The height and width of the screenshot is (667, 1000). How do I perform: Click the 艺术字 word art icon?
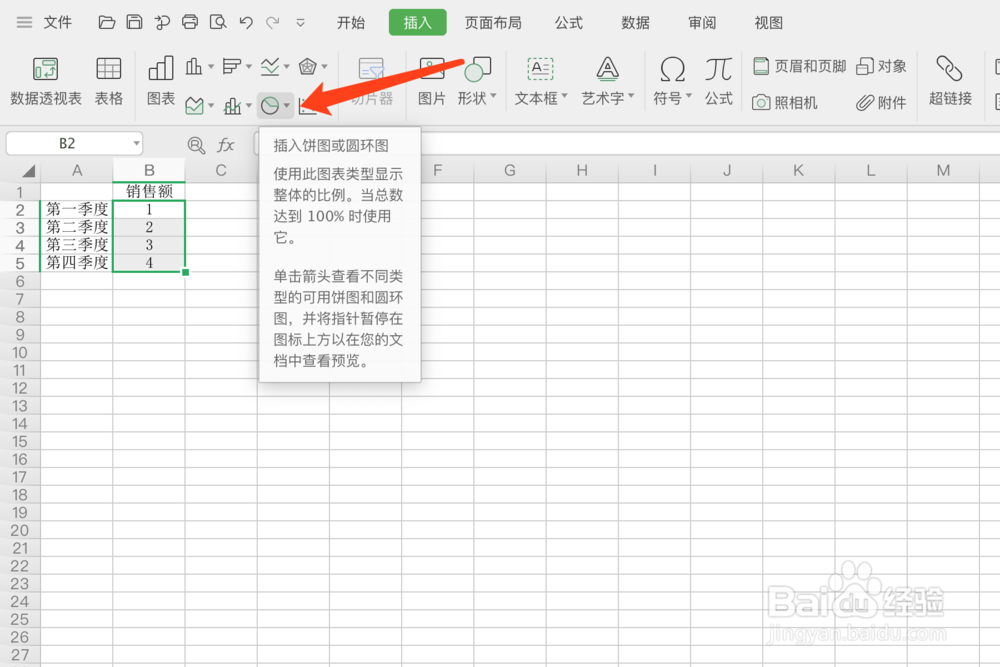point(607,69)
